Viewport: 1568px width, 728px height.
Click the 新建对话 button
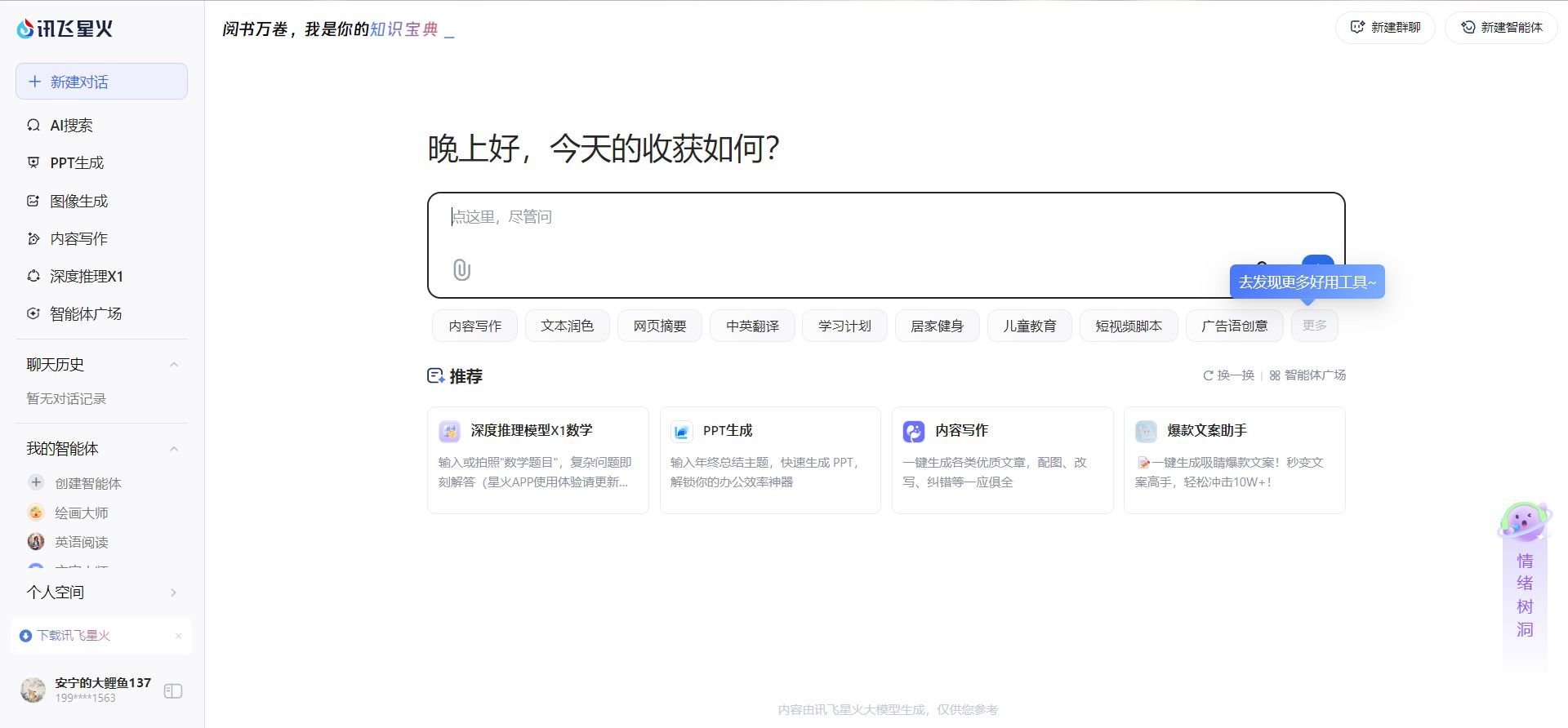click(101, 82)
